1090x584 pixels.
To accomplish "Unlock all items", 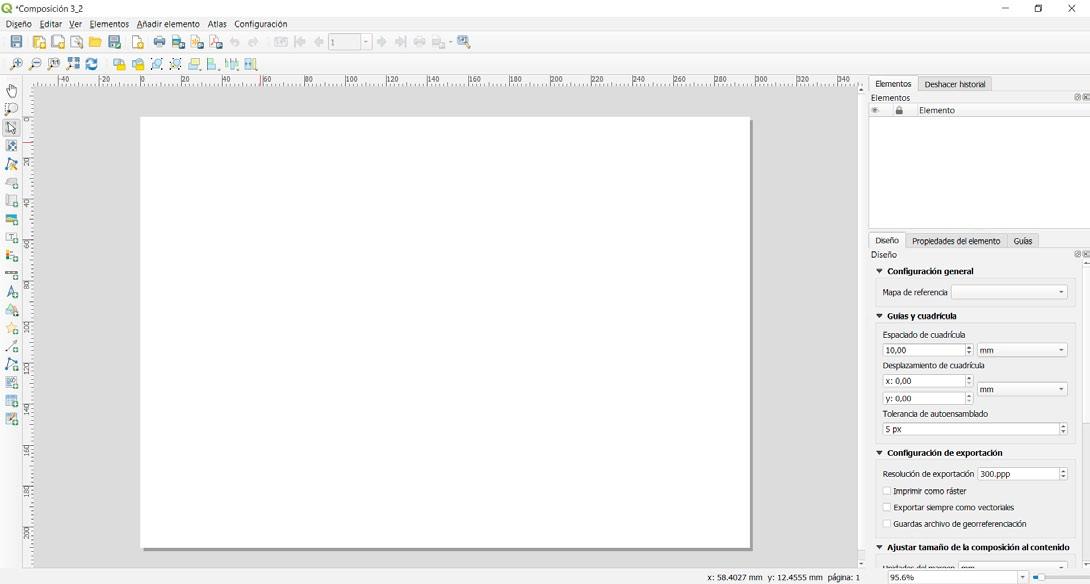I will point(138,64).
